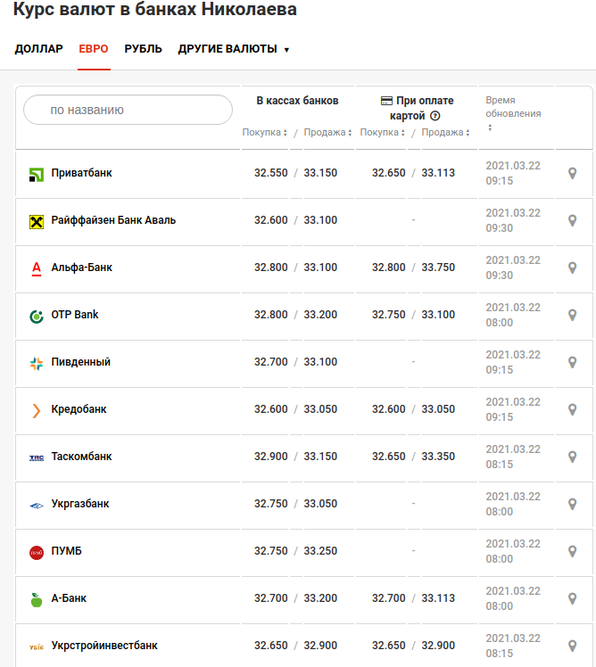
Task: Click the Укргазбанк logo
Action: tap(36, 505)
